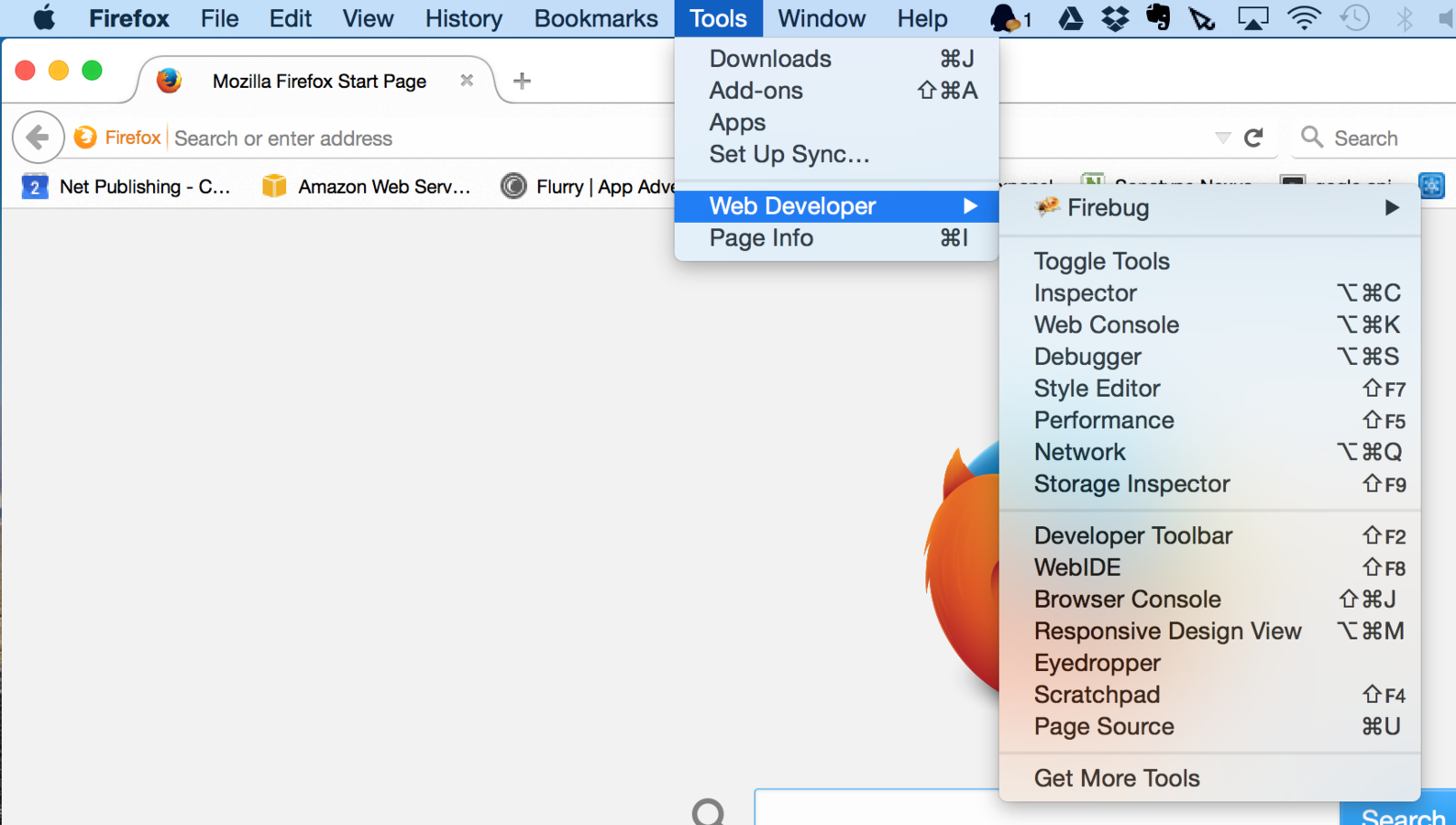This screenshot has width=1456, height=825.
Task: Open Time Machine menu bar icon
Action: pyautogui.click(x=1354, y=18)
